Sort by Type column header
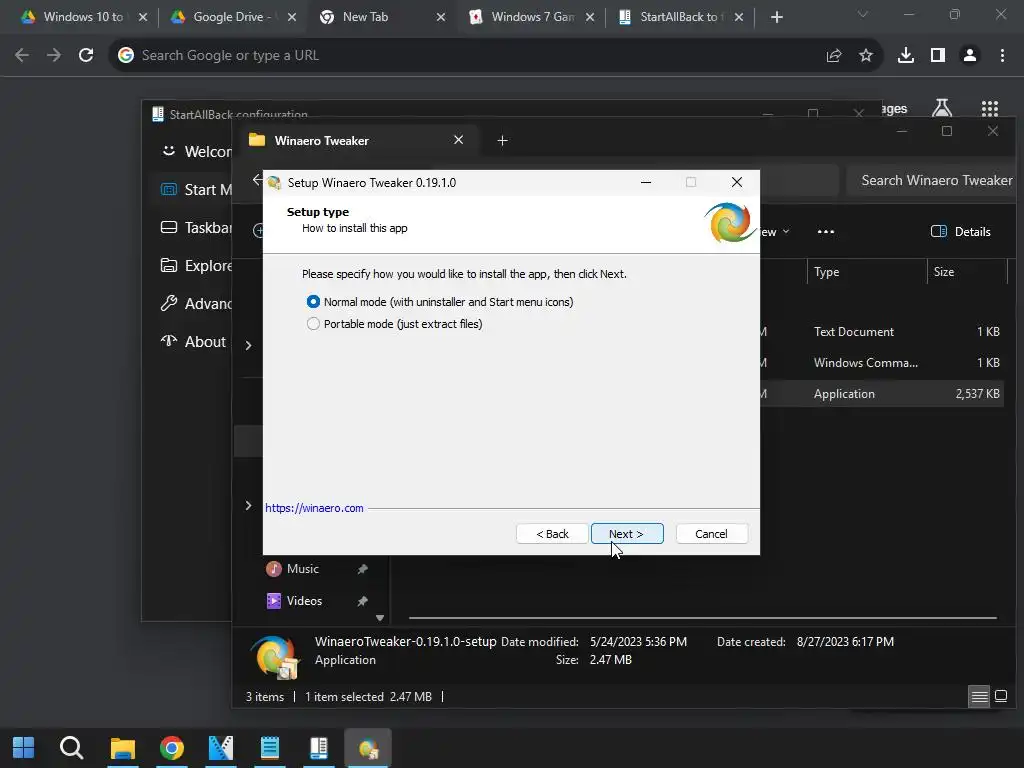 click(x=867, y=272)
